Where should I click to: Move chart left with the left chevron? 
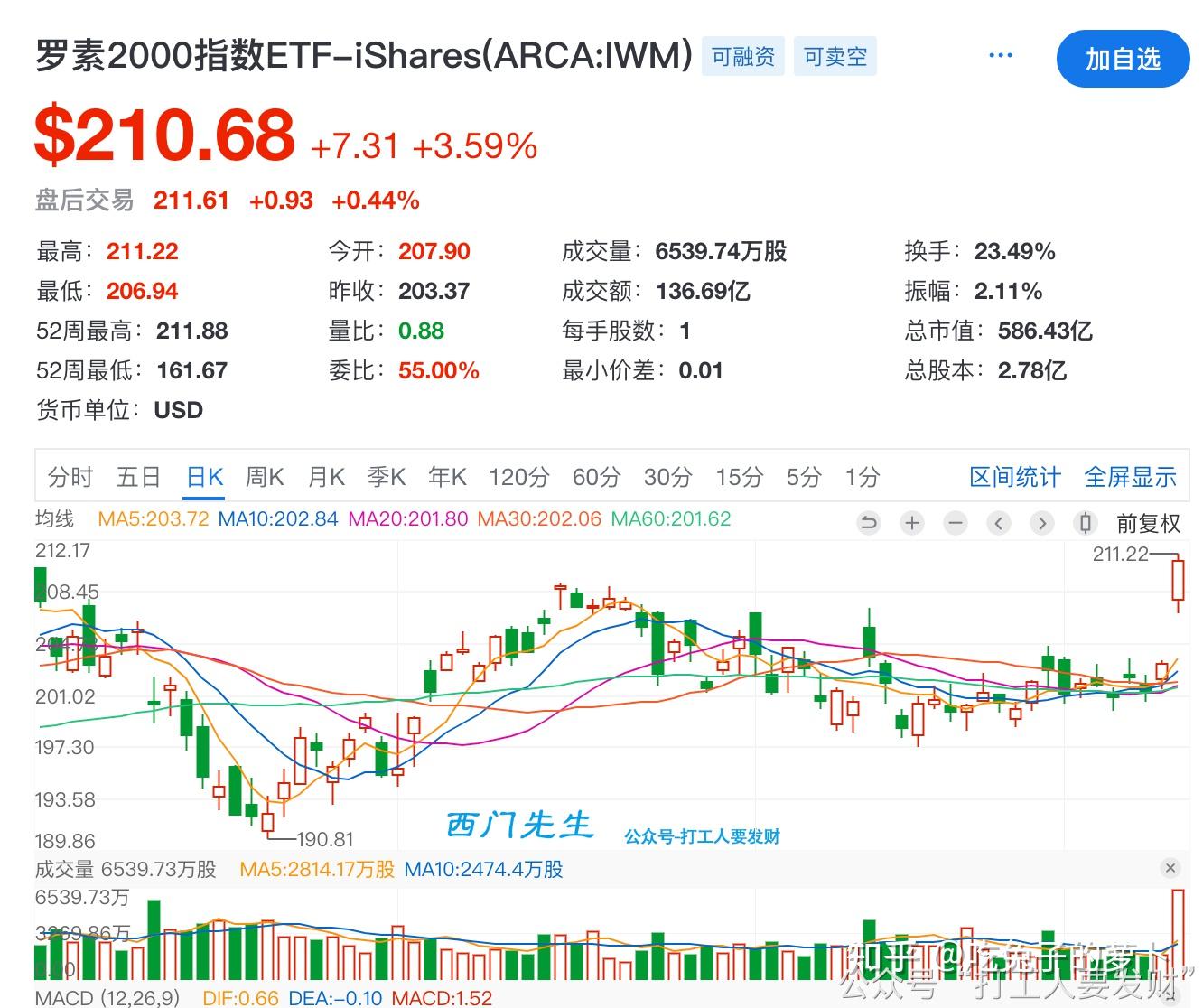[x=999, y=522]
